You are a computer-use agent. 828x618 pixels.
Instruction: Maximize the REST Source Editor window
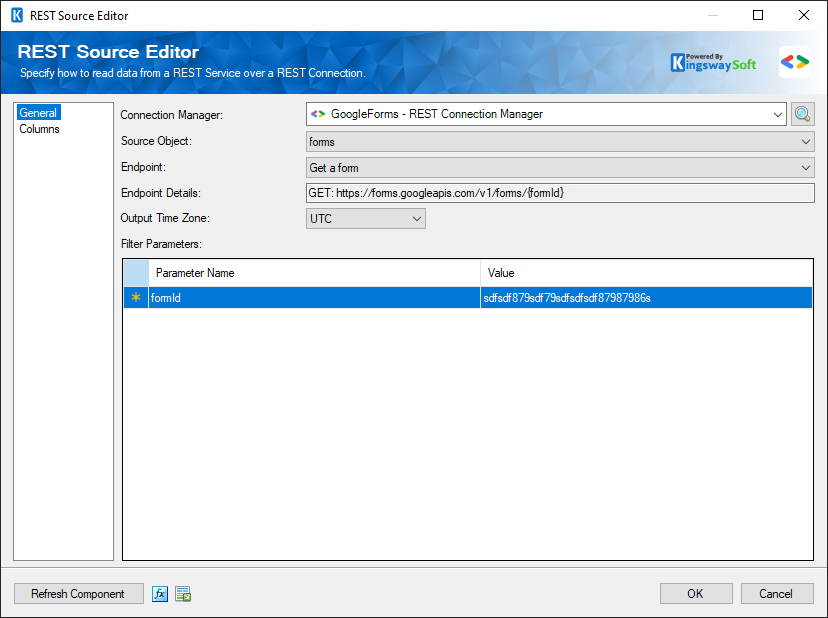click(758, 15)
